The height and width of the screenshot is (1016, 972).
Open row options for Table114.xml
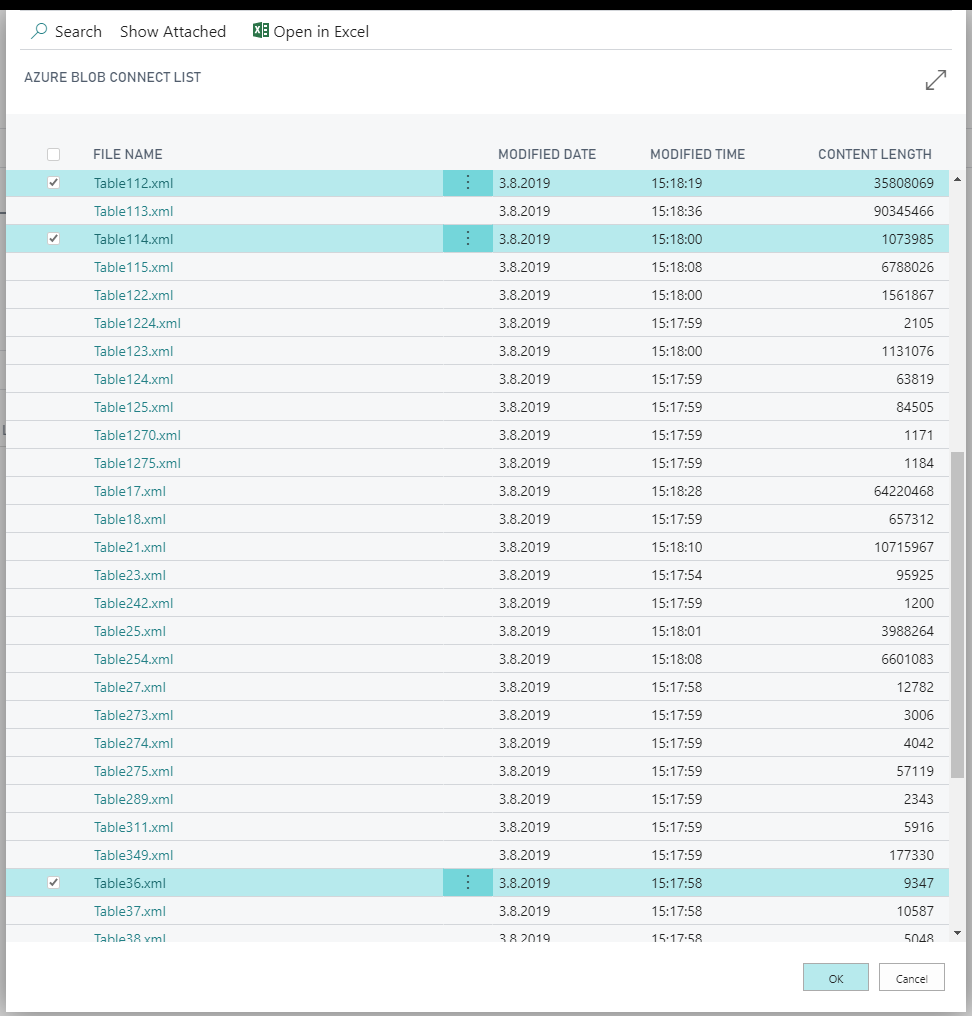tap(467, 239)
